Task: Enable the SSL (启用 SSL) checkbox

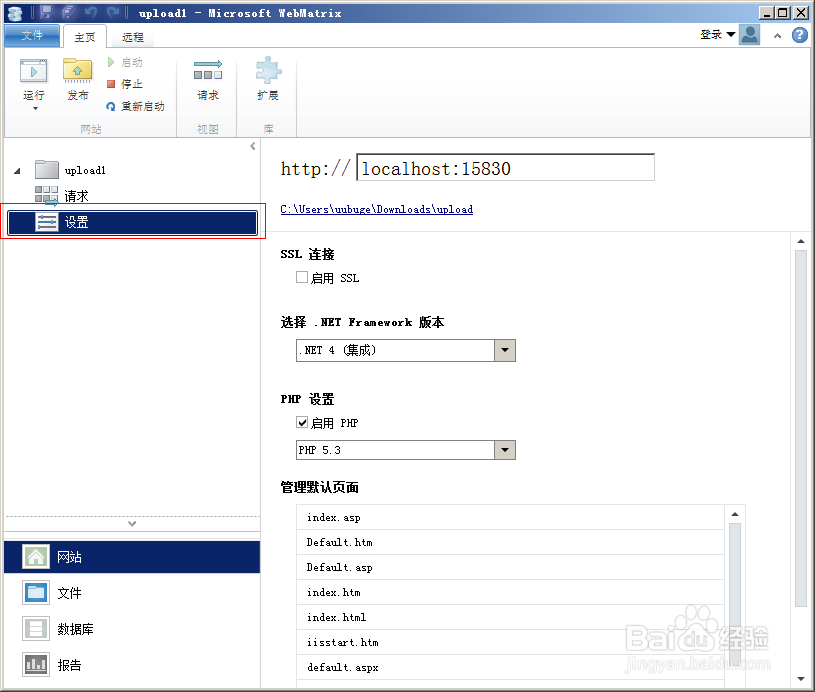Action: point(302,277)
